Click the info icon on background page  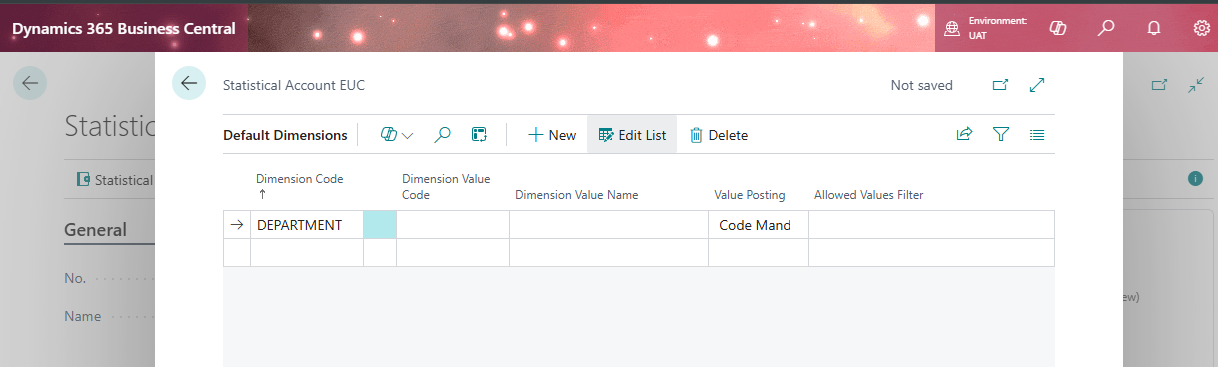(x=1195, y=179)
